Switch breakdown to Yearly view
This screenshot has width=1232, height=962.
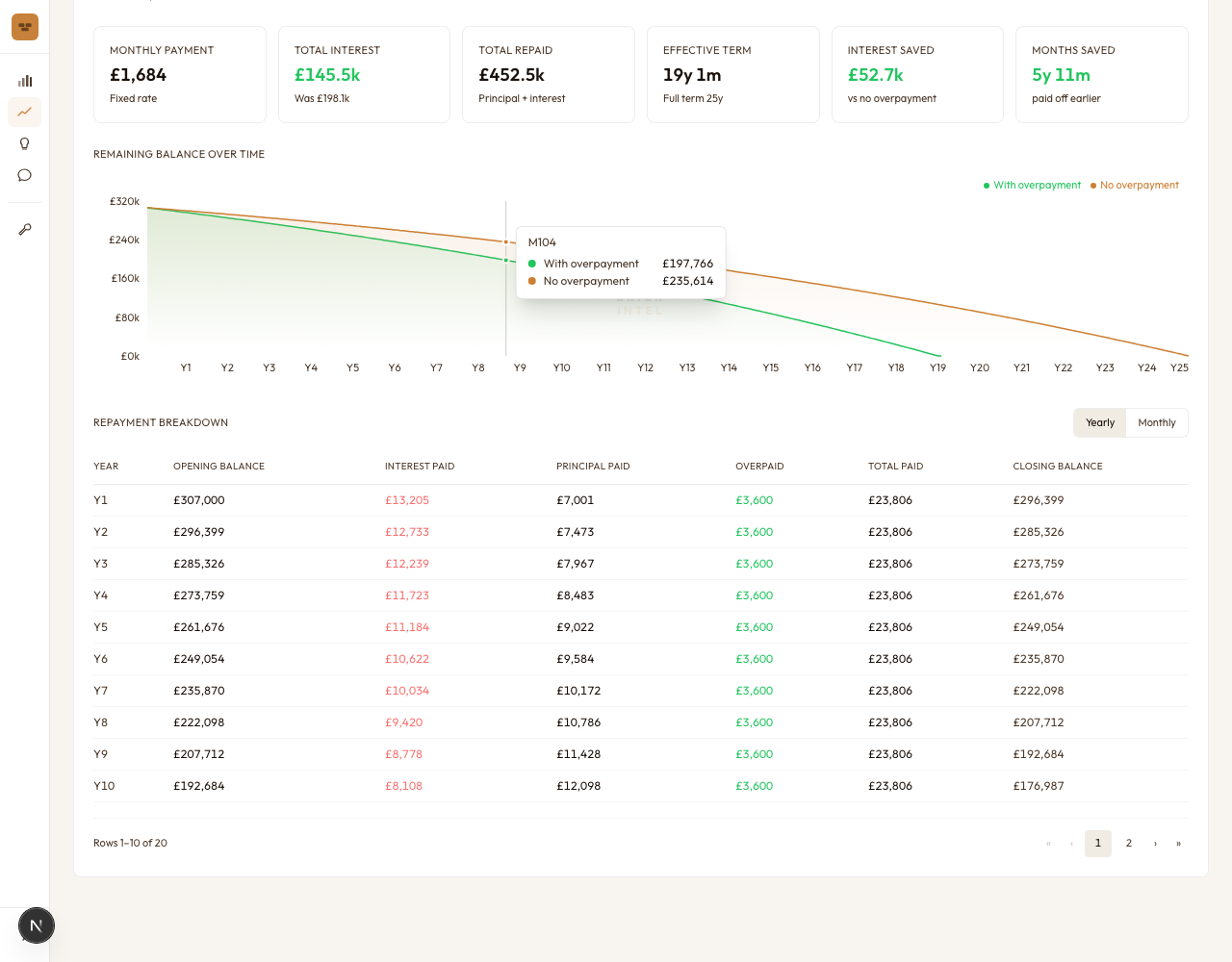(1099, 423)
